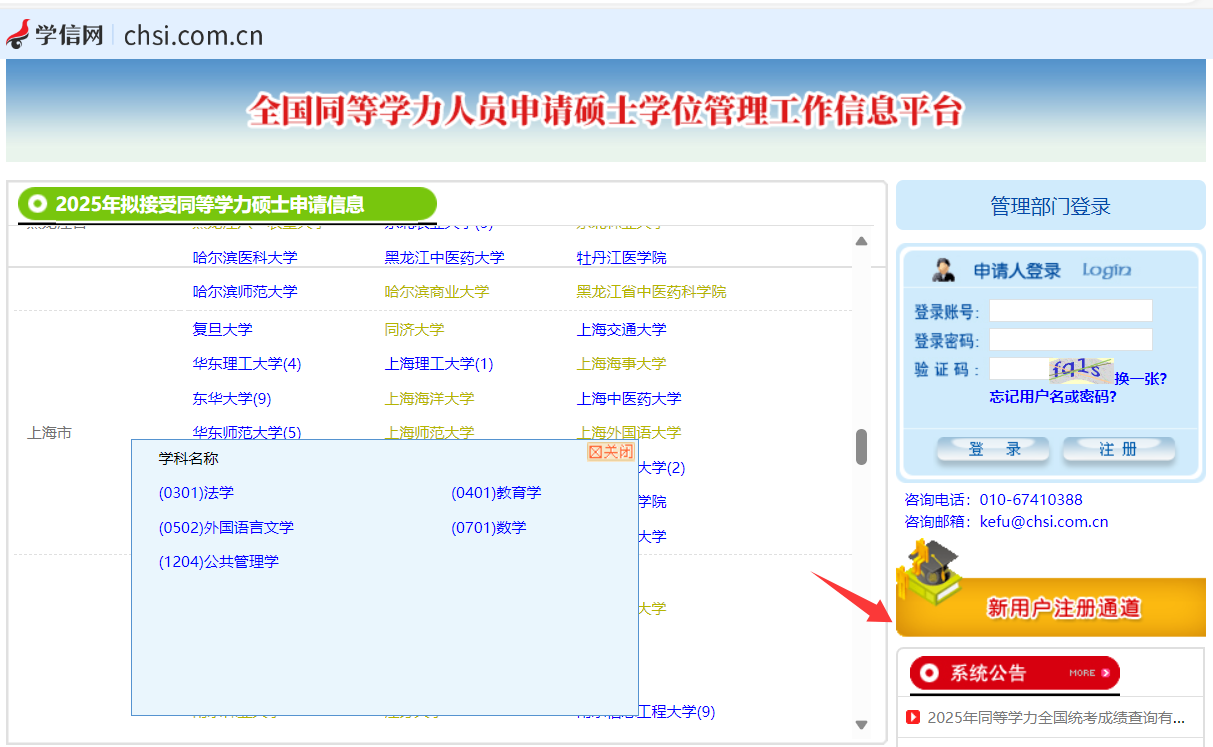The image size is (1213, 747).
Task: Expand 华东理工大学(4) subject list
Action: 246,364
